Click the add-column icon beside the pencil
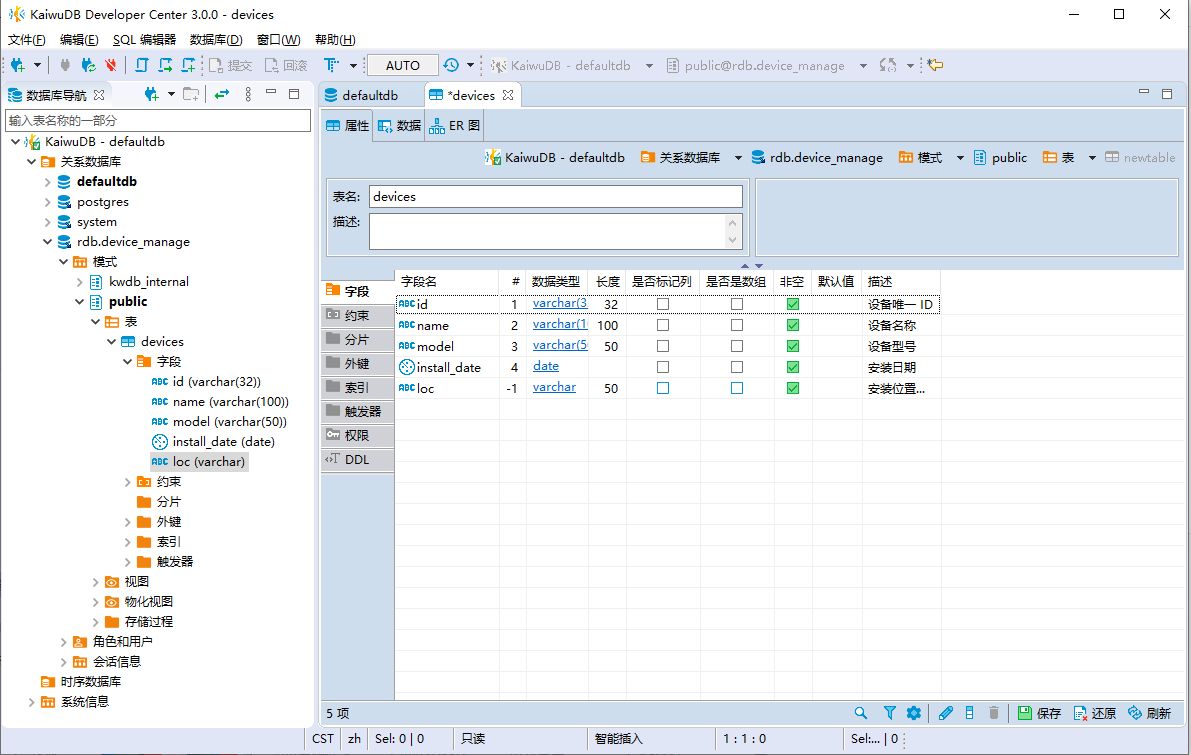The image size is (1191, 755). pyautogui.click(x=969, y=713)
